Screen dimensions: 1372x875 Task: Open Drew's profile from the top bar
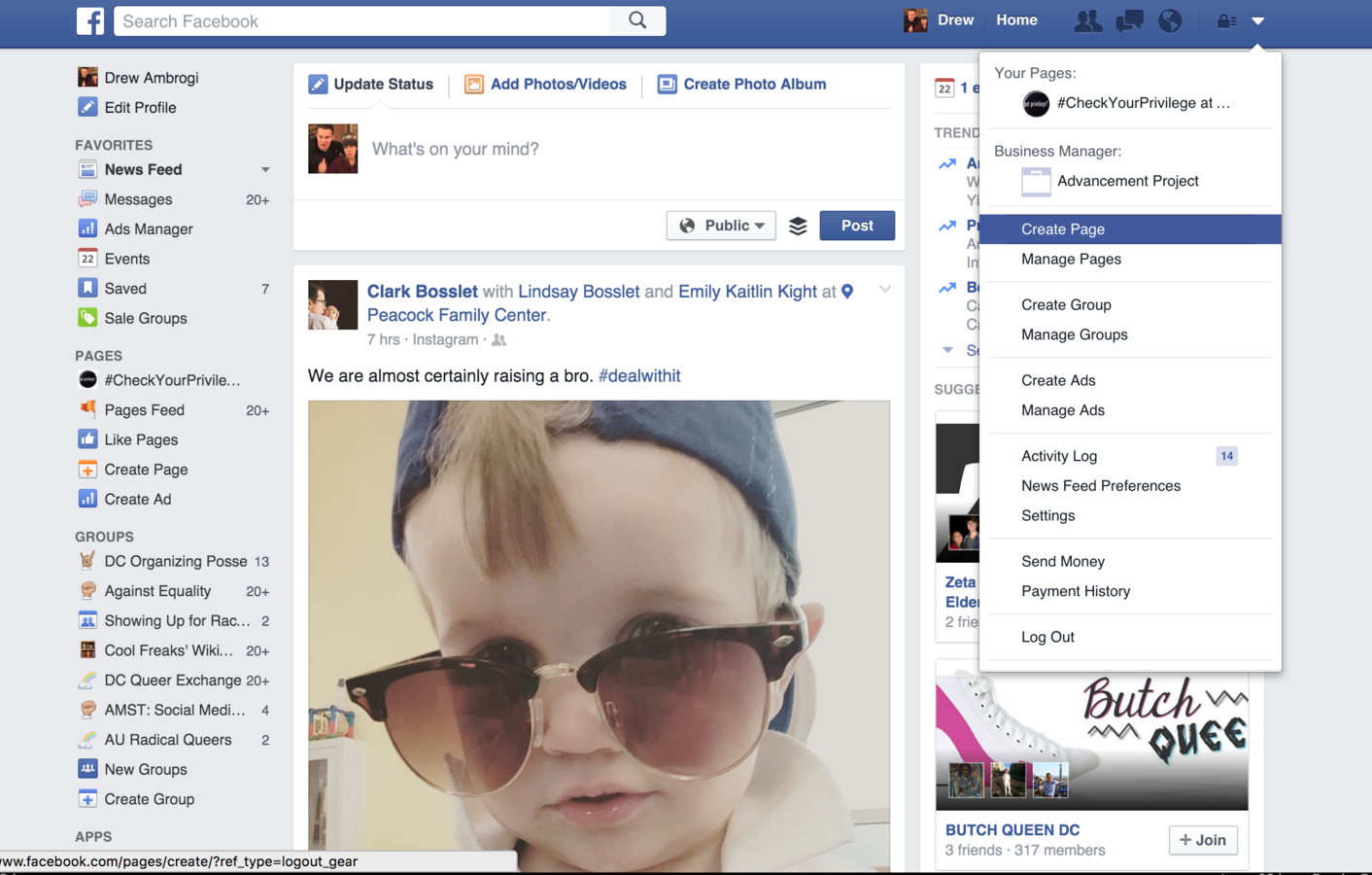[939, 20]
